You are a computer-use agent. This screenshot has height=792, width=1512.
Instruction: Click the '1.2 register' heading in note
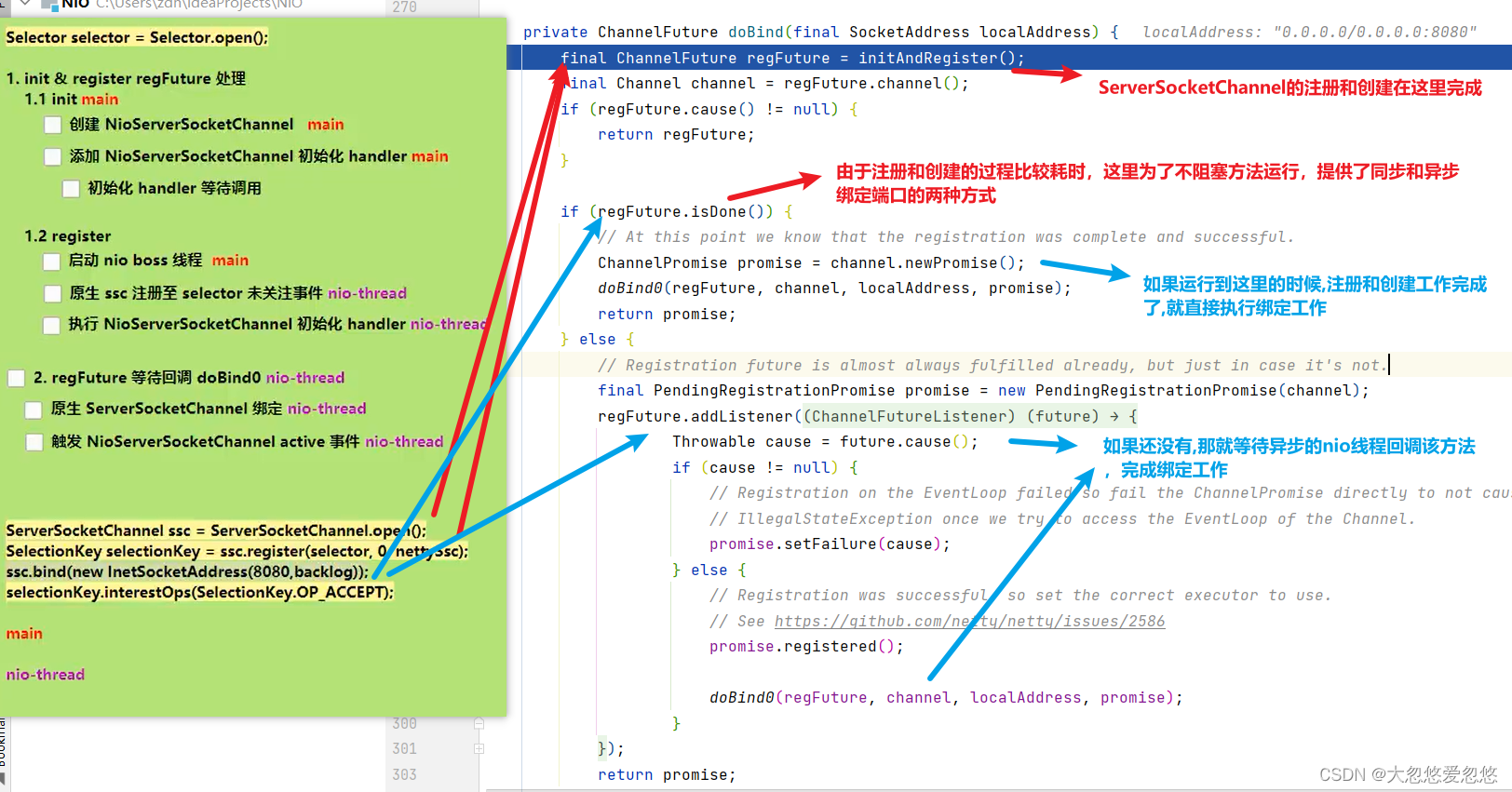click(68, 236)
